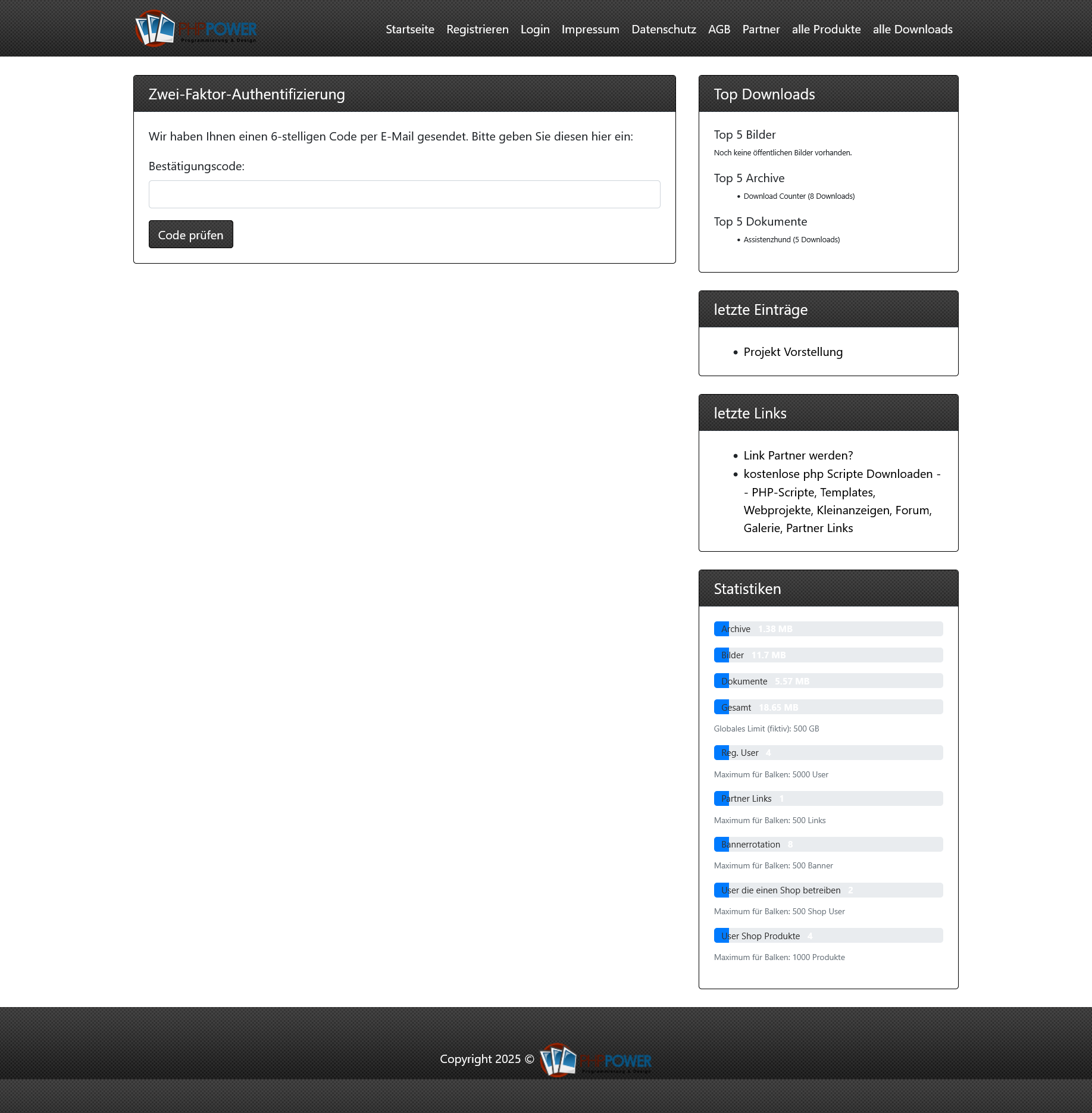Image resolution: width=1092 pixels, height=1113 pixels.
Task: Open the Impressum page
Action: click(590, 29)
